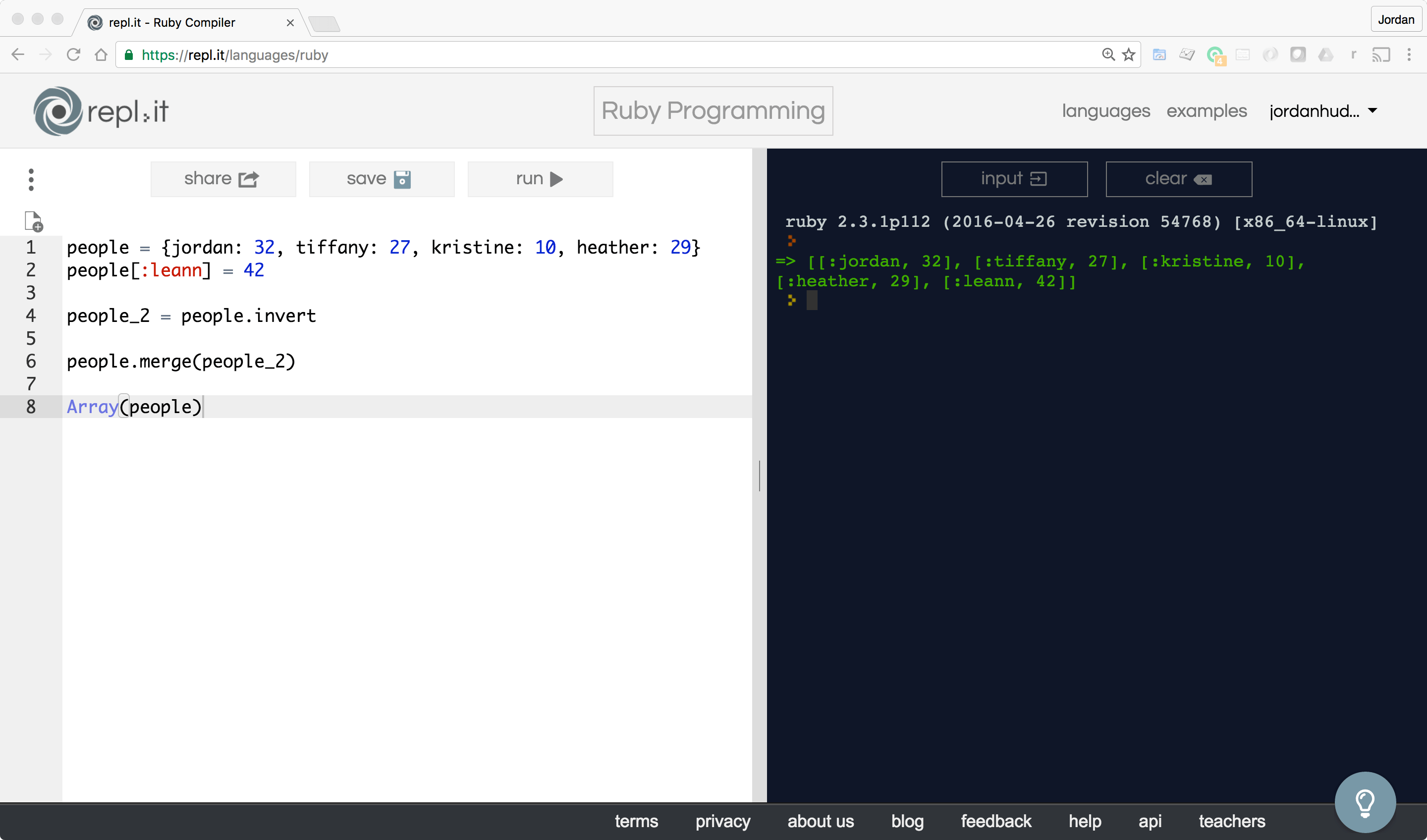Viewport: 1427px width, 840px height.
Task: Open the examples menu
Action: click(x=1206, y=111)
